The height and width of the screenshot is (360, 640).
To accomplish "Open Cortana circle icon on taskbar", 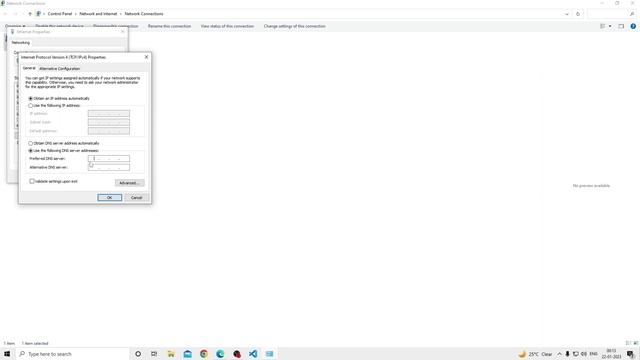I will click(138, 354).
